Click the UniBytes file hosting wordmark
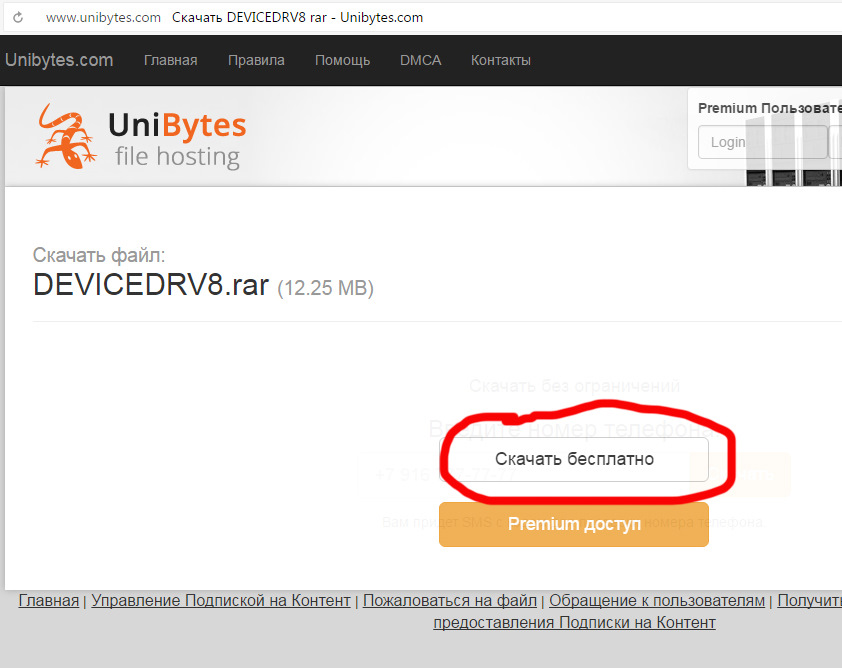 [x=177, y=140]
